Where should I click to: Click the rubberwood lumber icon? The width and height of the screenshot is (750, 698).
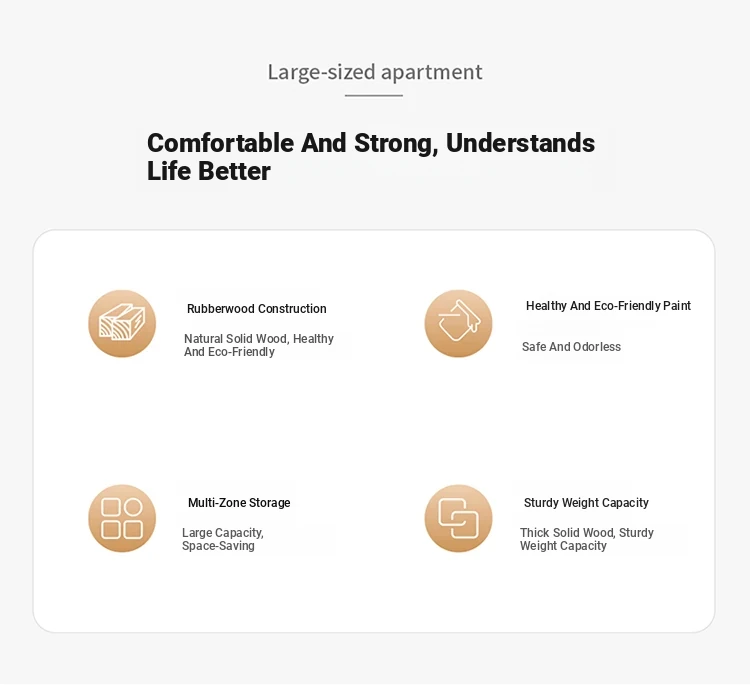pyautogui.click(x=122, y=323)
